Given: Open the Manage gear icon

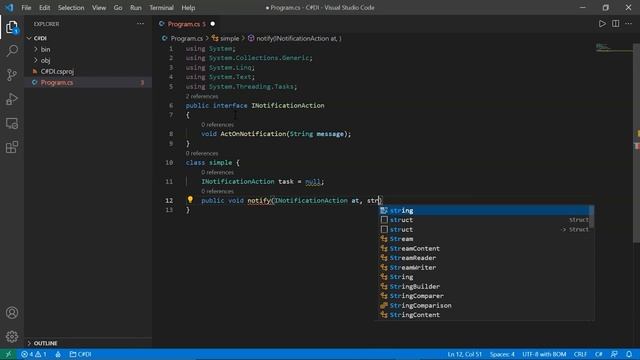Looking at the screenshot, I should pos(12,337).
